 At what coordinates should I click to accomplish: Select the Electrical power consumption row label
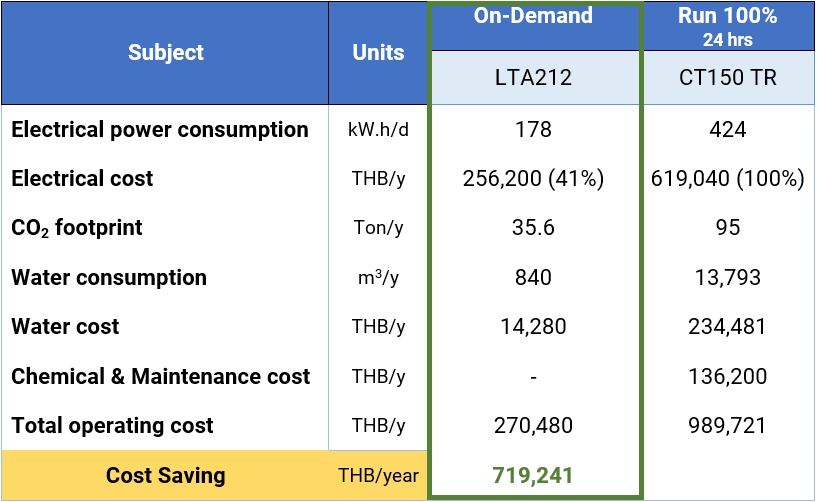(160, 130)
